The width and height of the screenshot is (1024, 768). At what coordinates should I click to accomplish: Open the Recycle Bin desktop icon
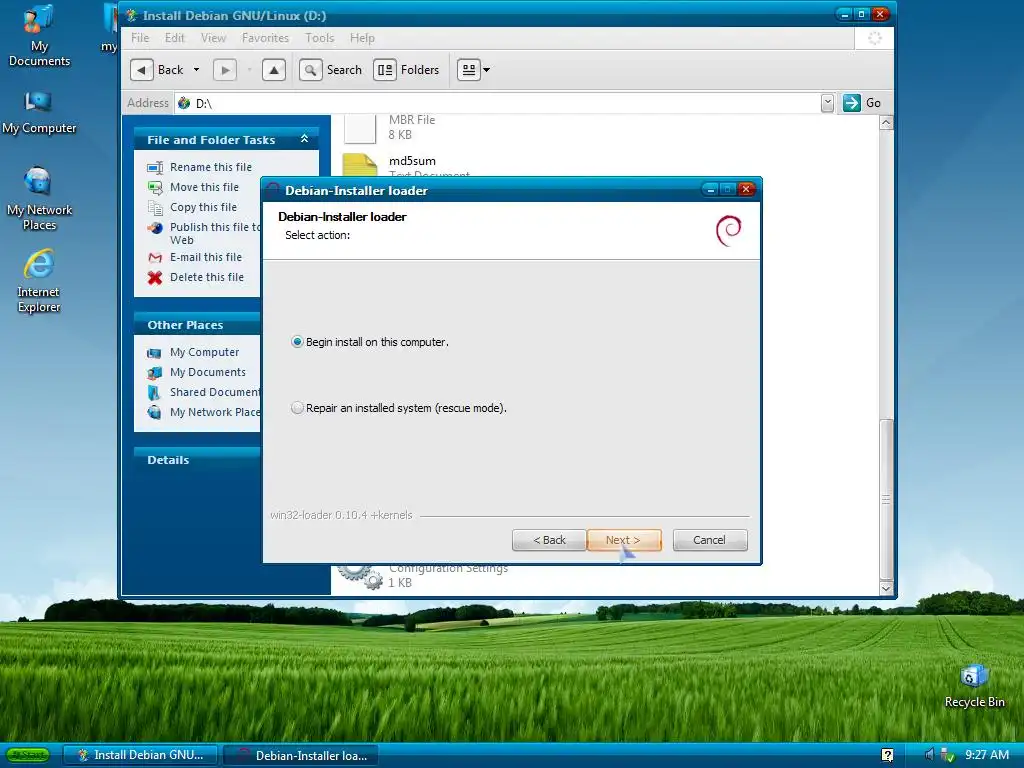(974, 686)
